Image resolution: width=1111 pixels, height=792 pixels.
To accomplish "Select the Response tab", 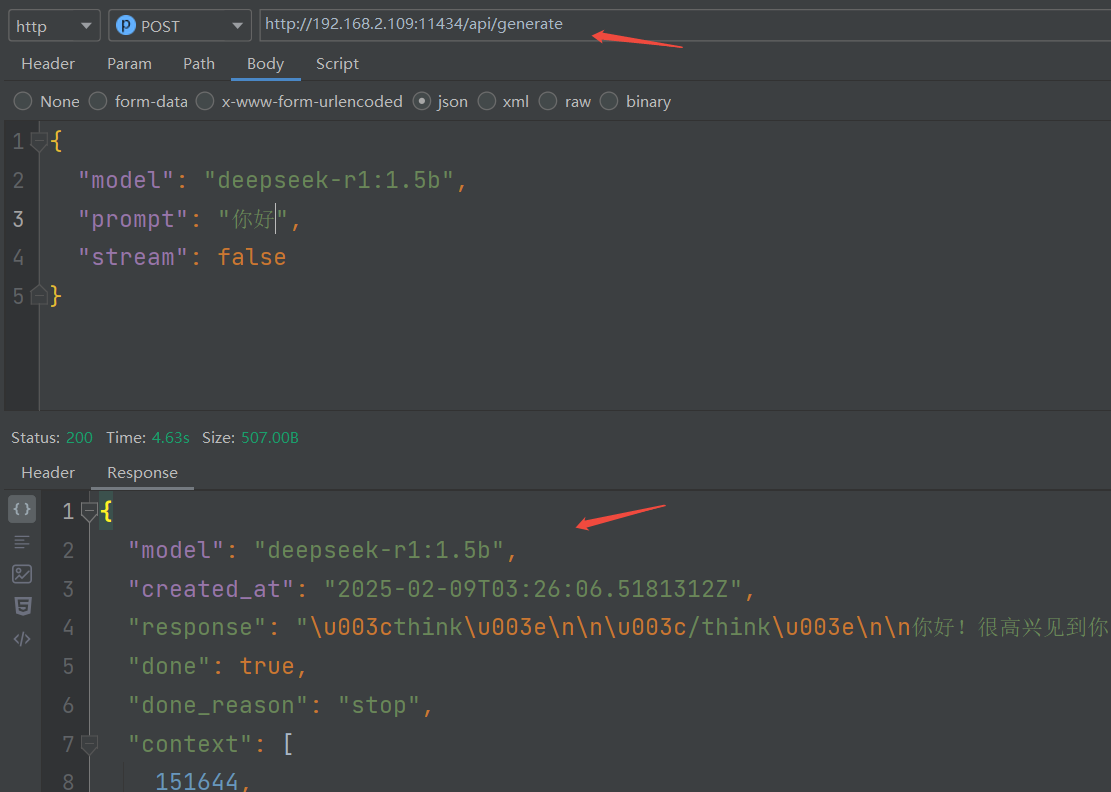I will (x=142, y=473).
